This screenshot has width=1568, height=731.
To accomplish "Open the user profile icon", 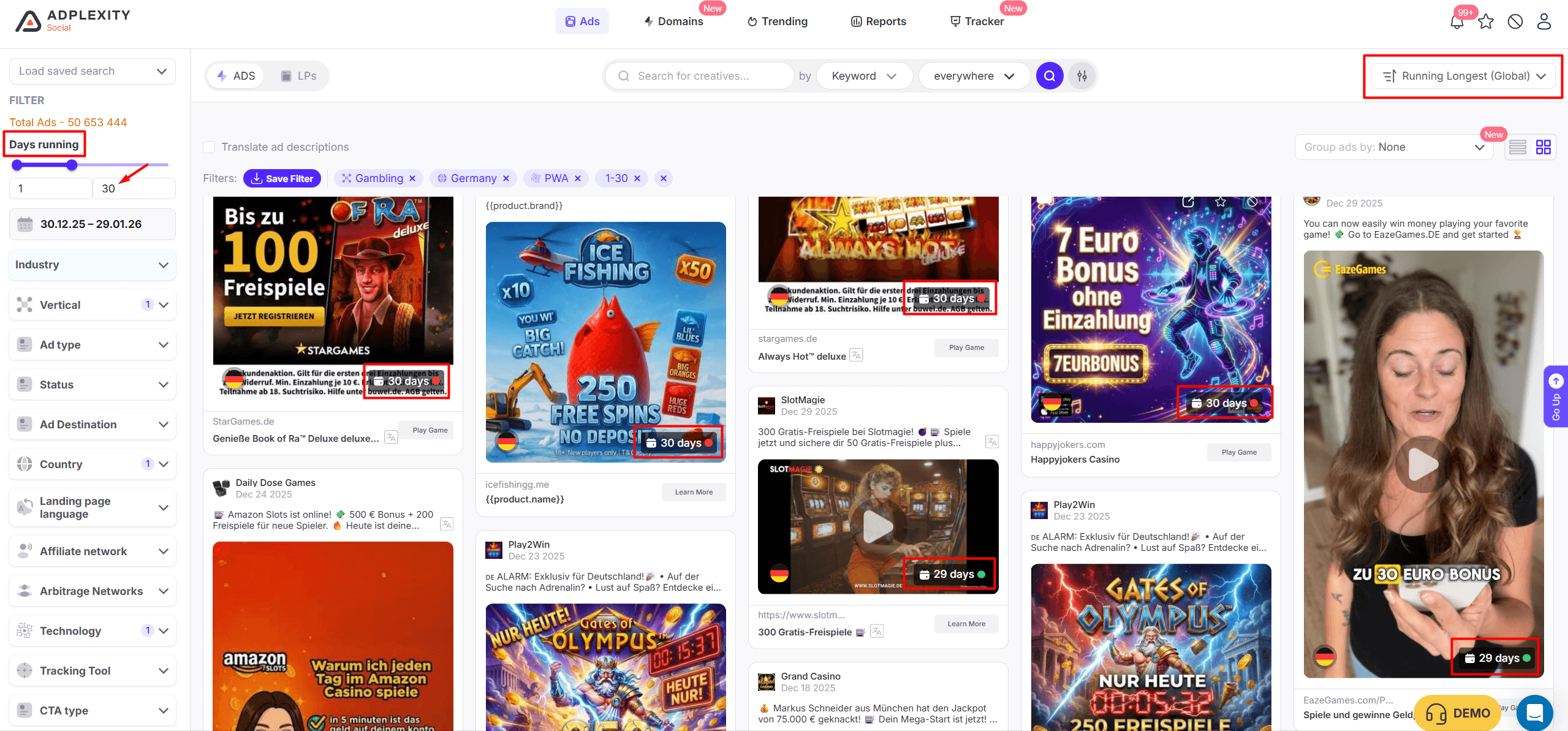I will pos(1543,22).
